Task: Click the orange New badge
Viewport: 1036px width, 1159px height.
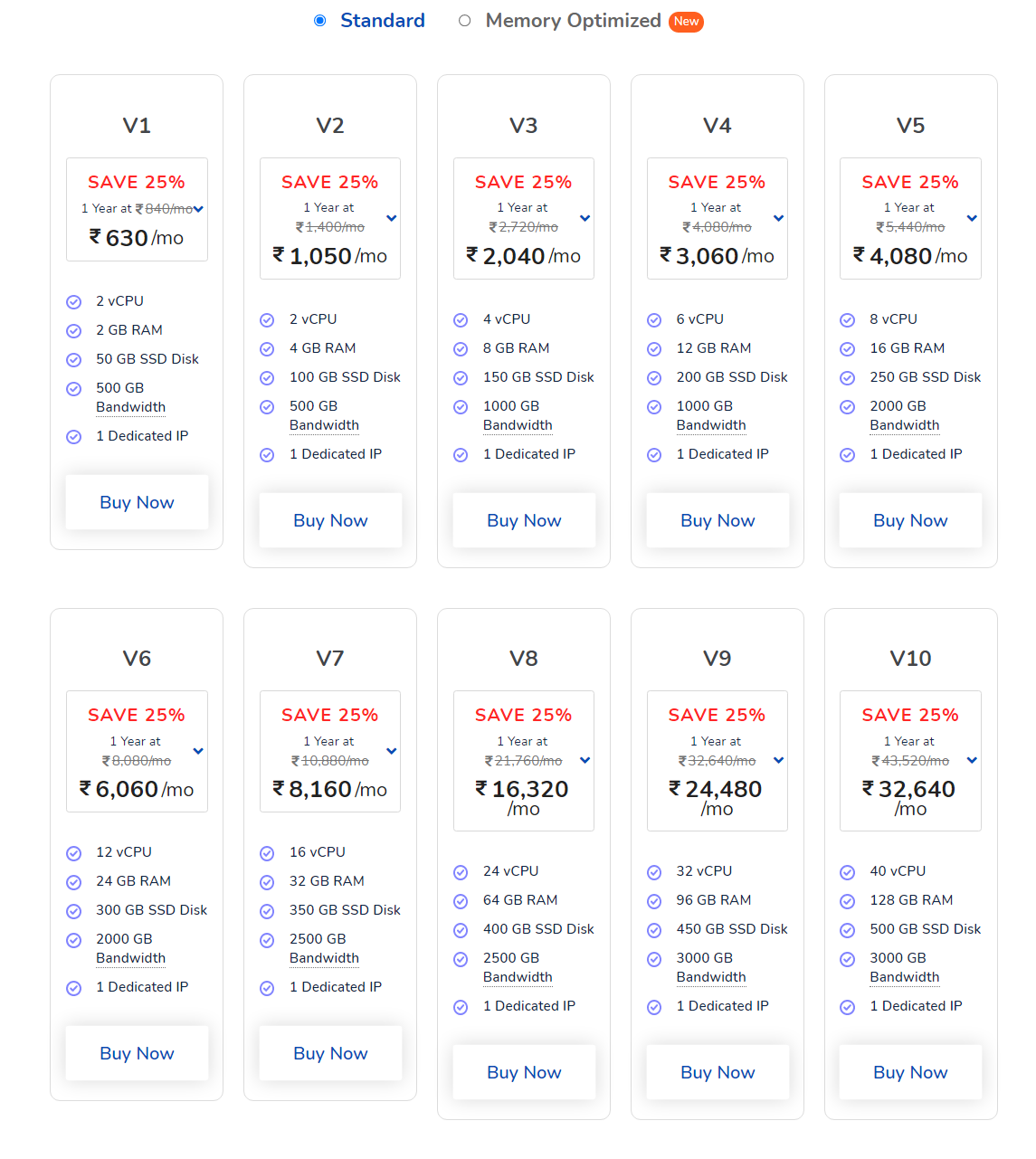Action: [686, 22]
